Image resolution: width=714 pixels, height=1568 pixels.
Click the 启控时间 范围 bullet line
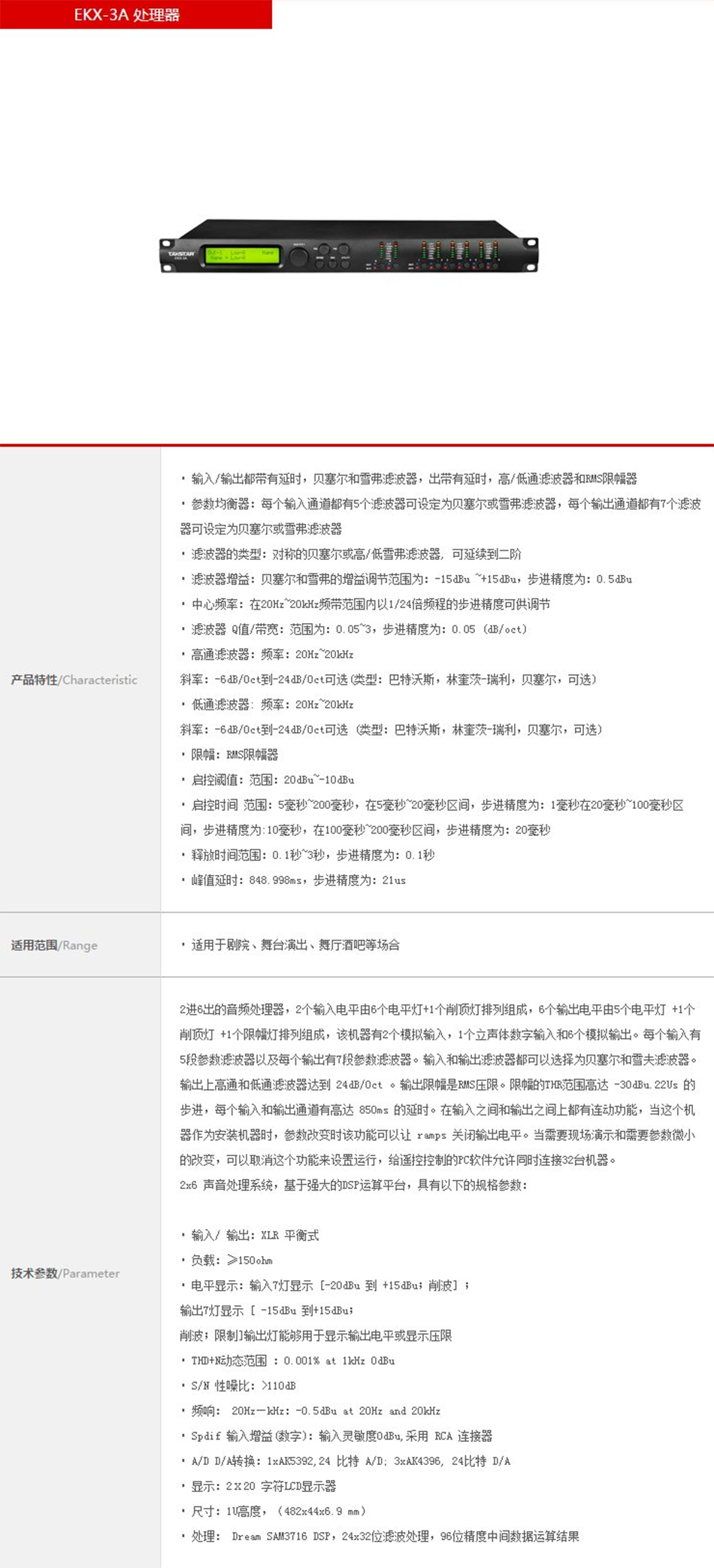[432, 817]
